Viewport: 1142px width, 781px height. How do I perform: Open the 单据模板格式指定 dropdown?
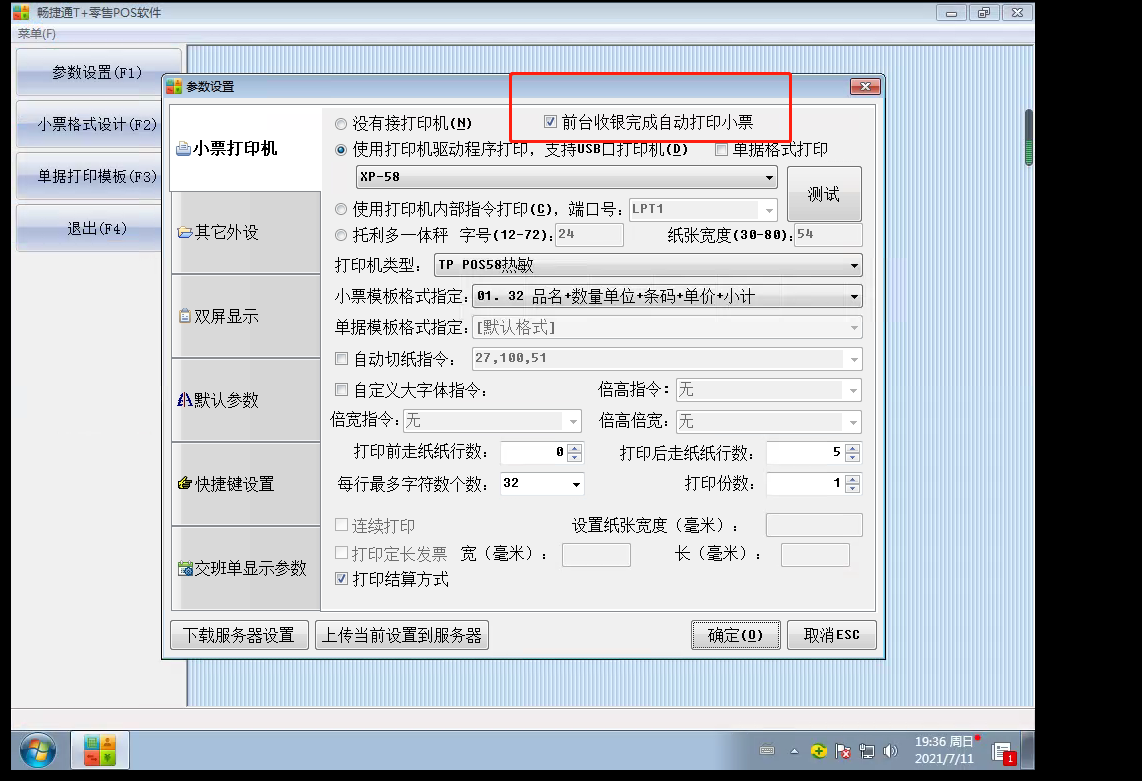[x=667, y=328]
